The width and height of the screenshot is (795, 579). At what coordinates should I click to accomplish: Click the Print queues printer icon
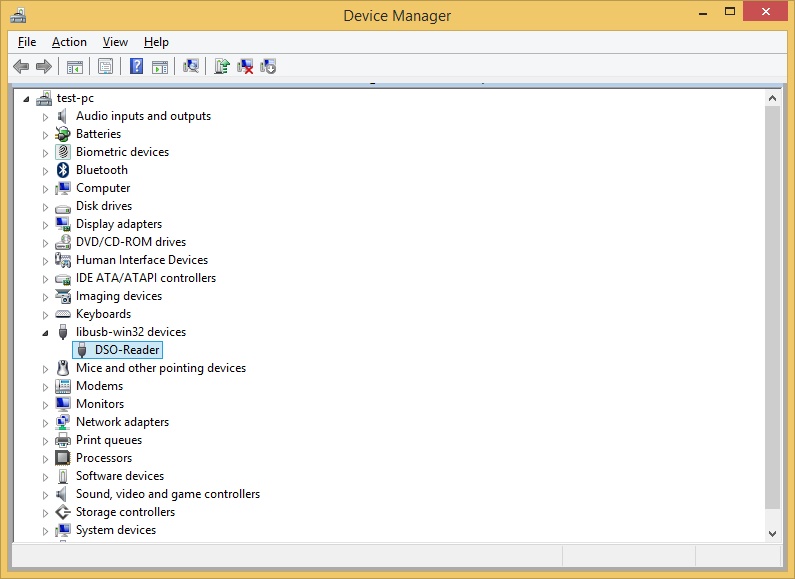pos(63,440)
